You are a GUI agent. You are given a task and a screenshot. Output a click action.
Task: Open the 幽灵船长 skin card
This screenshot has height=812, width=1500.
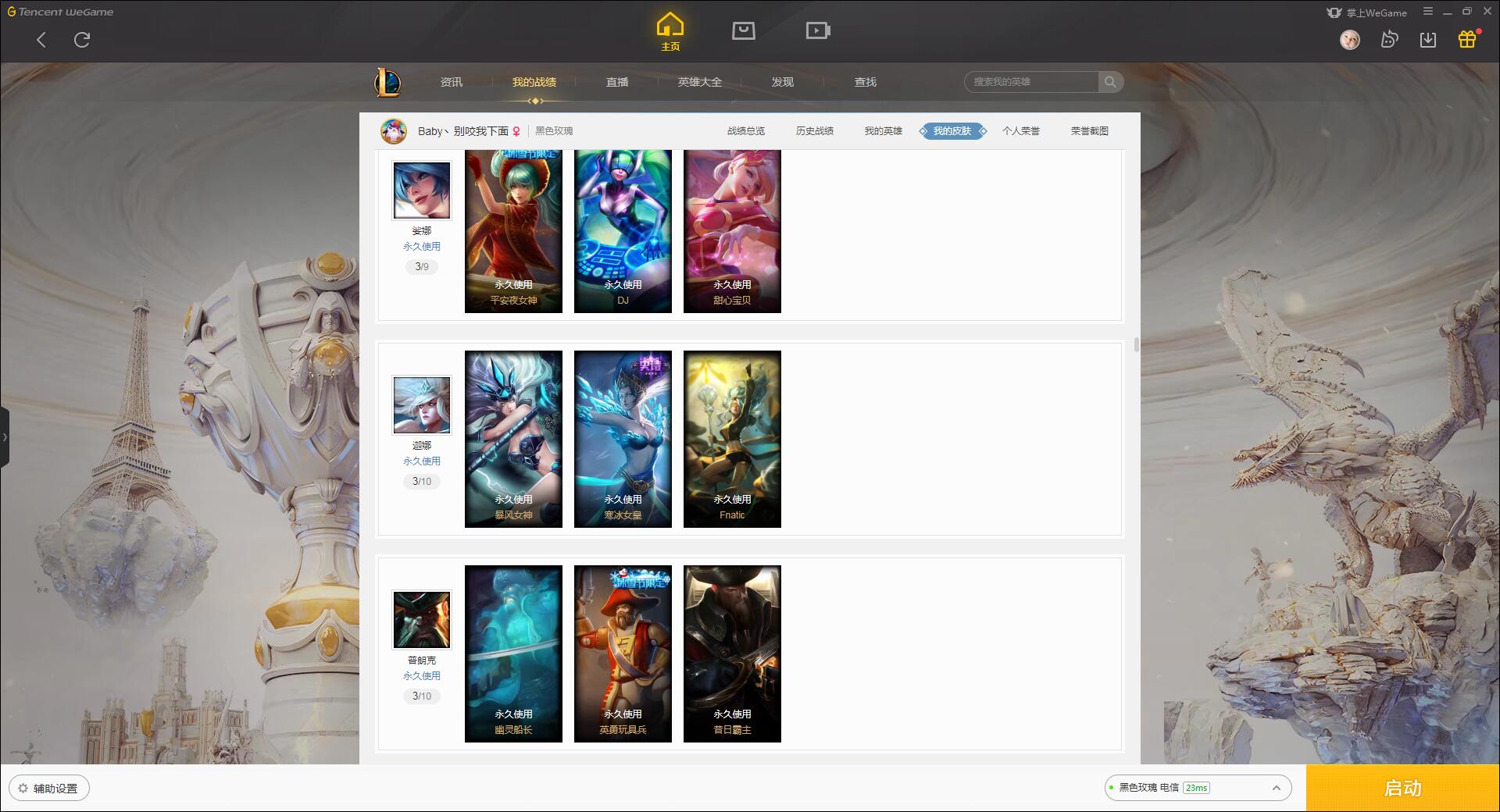tap(513, 654)
